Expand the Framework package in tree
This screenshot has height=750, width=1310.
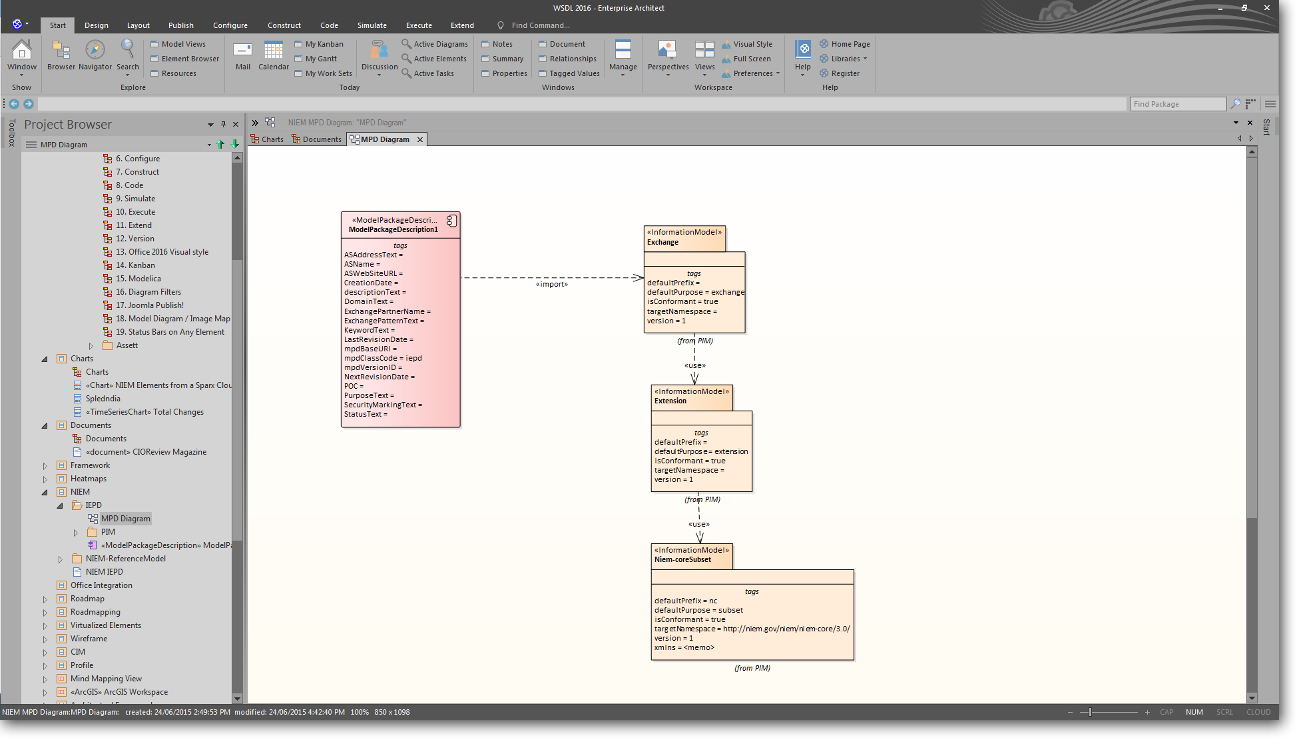click(x=45, y=466)
